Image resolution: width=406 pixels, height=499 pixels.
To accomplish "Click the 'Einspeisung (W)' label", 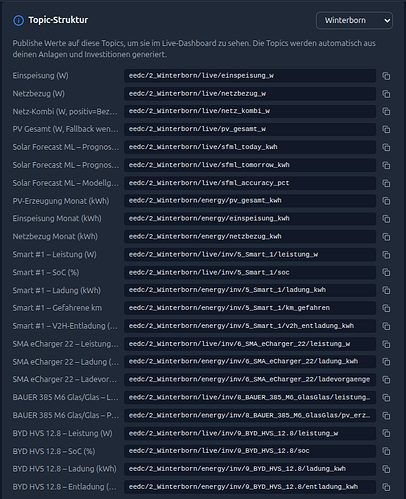I will pos(40,76).
